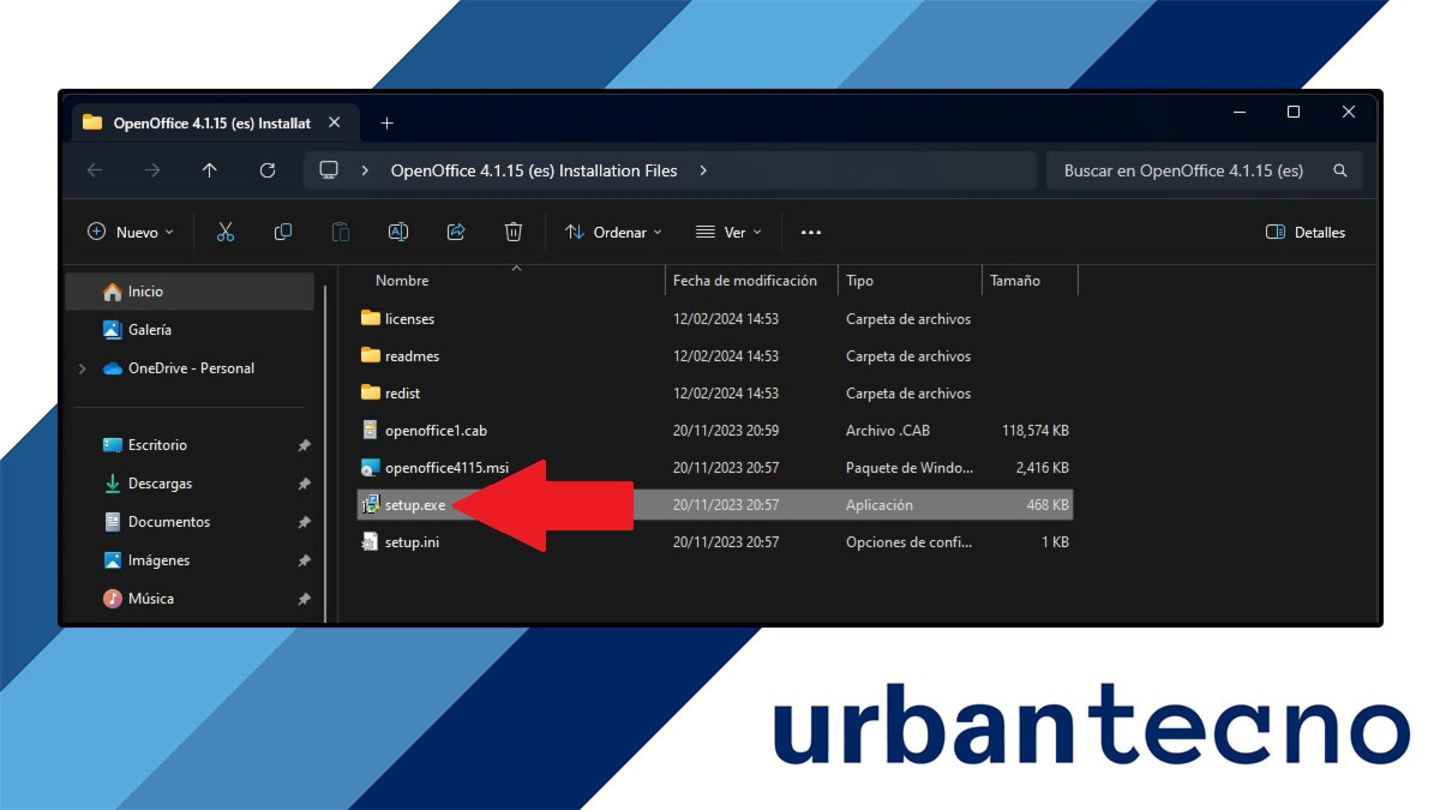Open Inicio in the navigation pane
1440x810 pixels.
190,291
